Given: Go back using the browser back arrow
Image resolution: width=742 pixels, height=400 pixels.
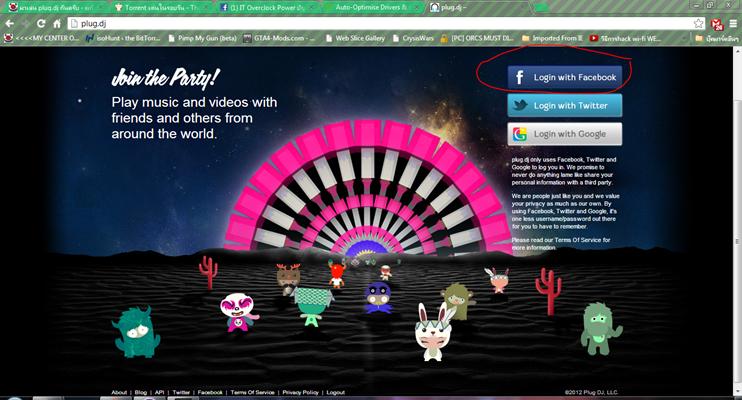Looking at the screenshot, I should (x=9, y=23).
